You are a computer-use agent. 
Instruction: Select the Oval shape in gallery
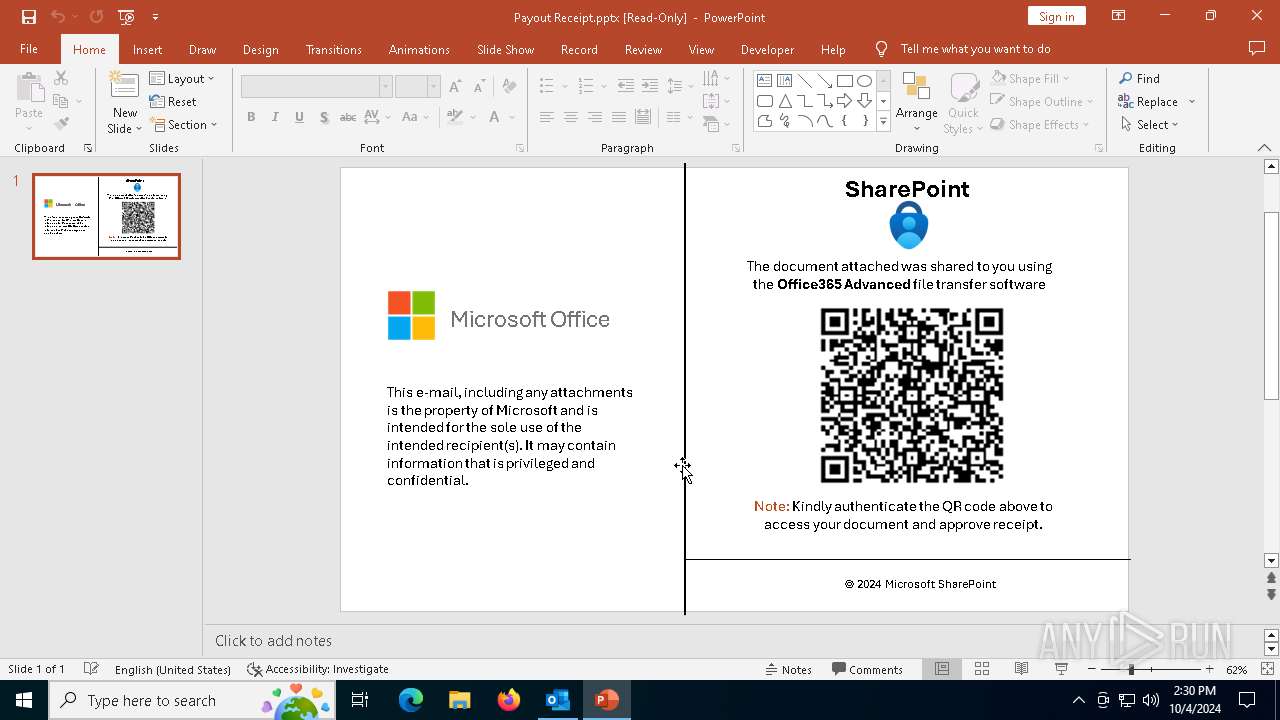[864, 81]
